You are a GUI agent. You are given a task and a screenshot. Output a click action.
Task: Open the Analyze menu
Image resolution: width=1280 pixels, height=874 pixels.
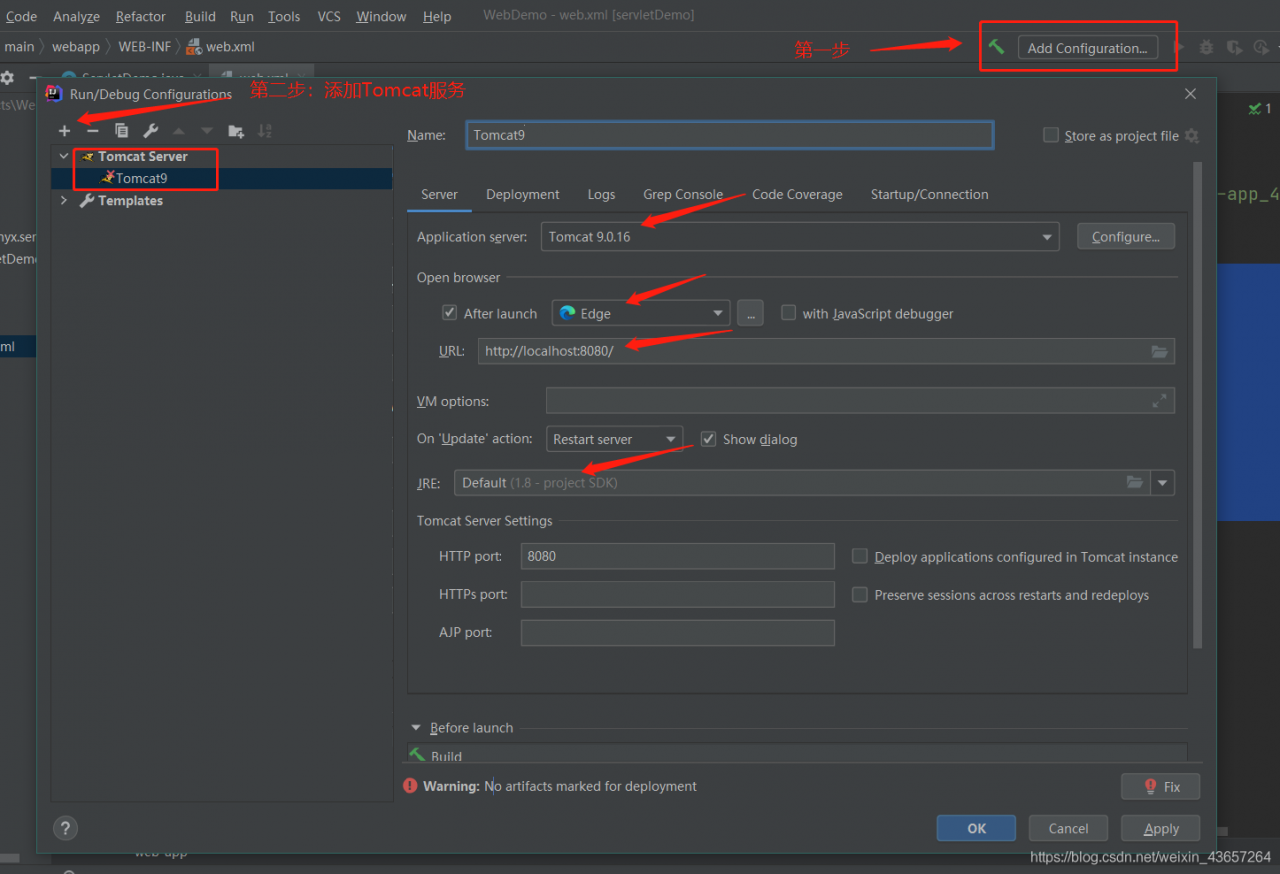[x=76, y=16]
